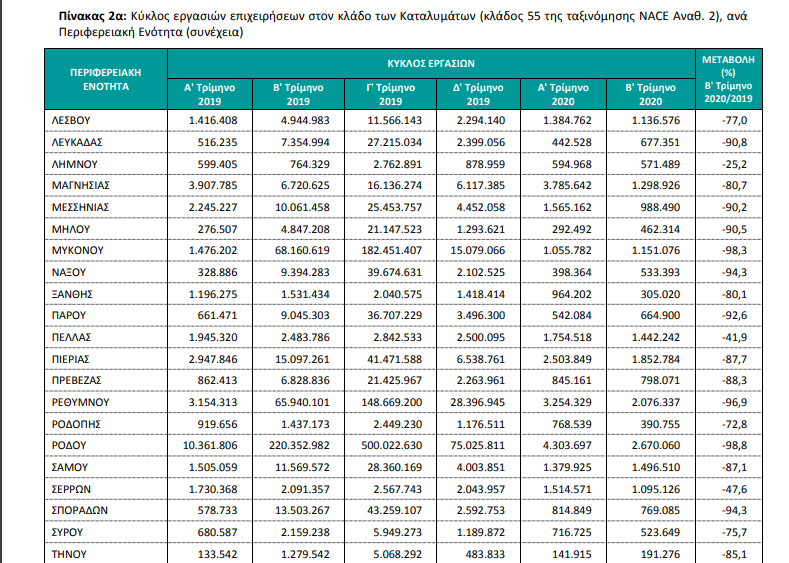The width and height of the screenshot is (789, 563).
Task: Click the Β' Τρίμηνο 2020 column header
Action: 651,94
